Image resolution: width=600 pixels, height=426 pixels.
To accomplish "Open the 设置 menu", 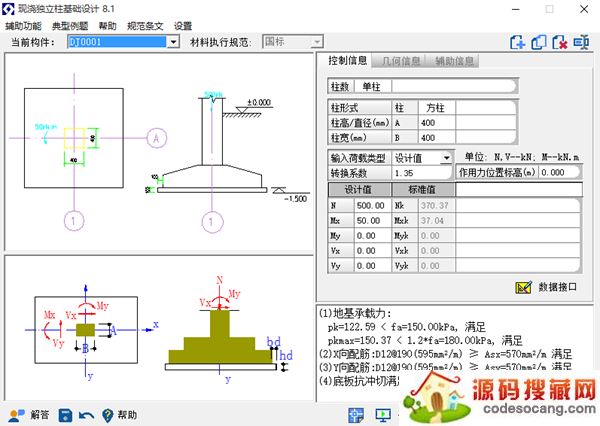I will click(183, 26).
